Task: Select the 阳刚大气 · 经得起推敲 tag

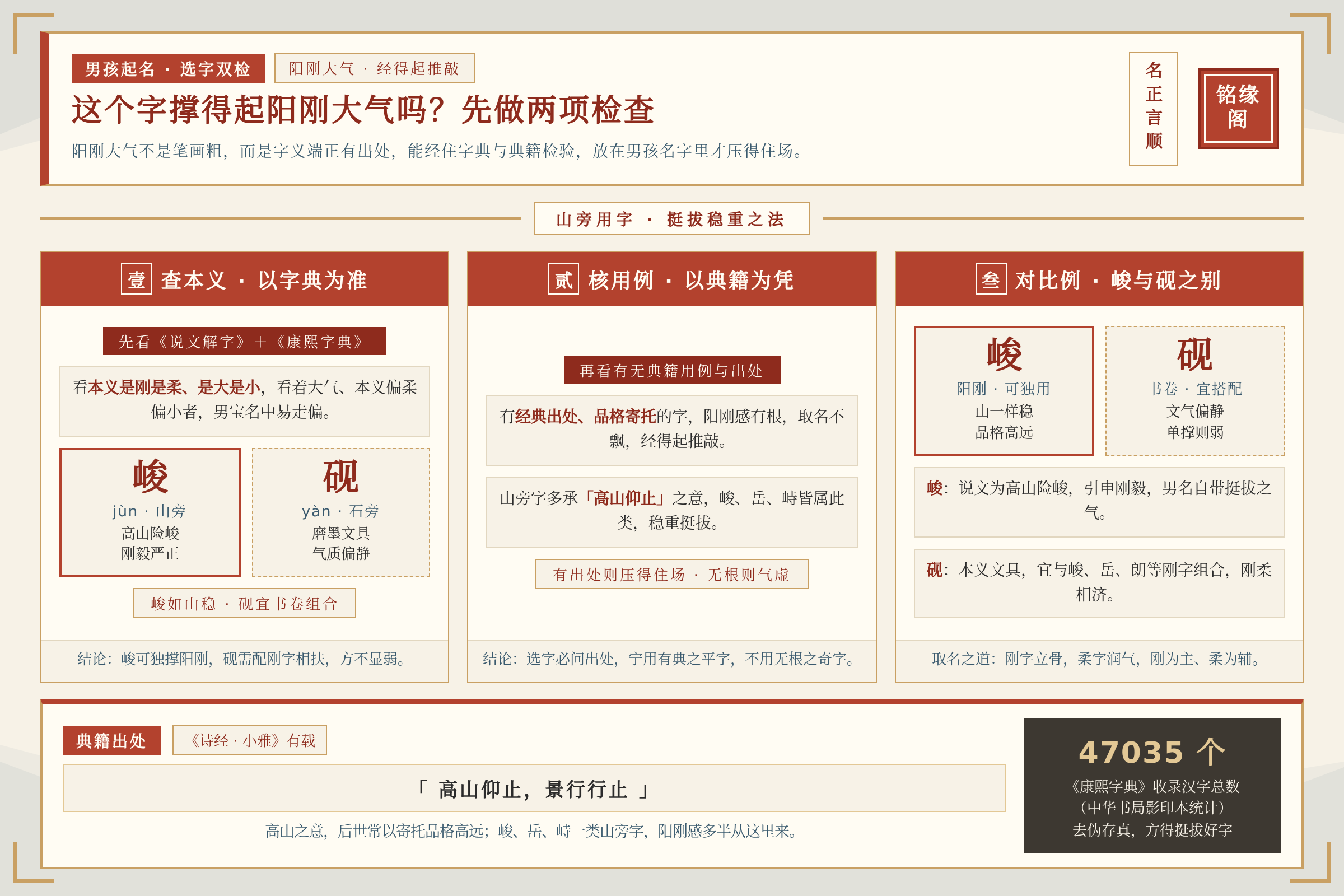Action: point(374,68)
